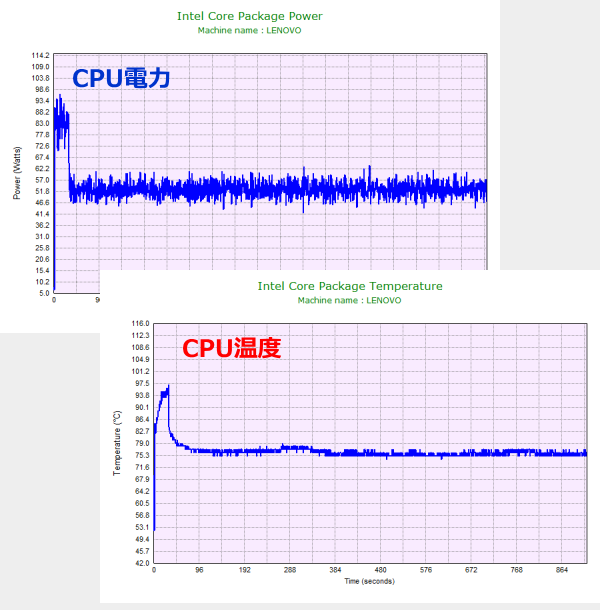Click the 'Temperature (°C)' axis label
This screenshot has width=600, height=610.
click(117, 443)
